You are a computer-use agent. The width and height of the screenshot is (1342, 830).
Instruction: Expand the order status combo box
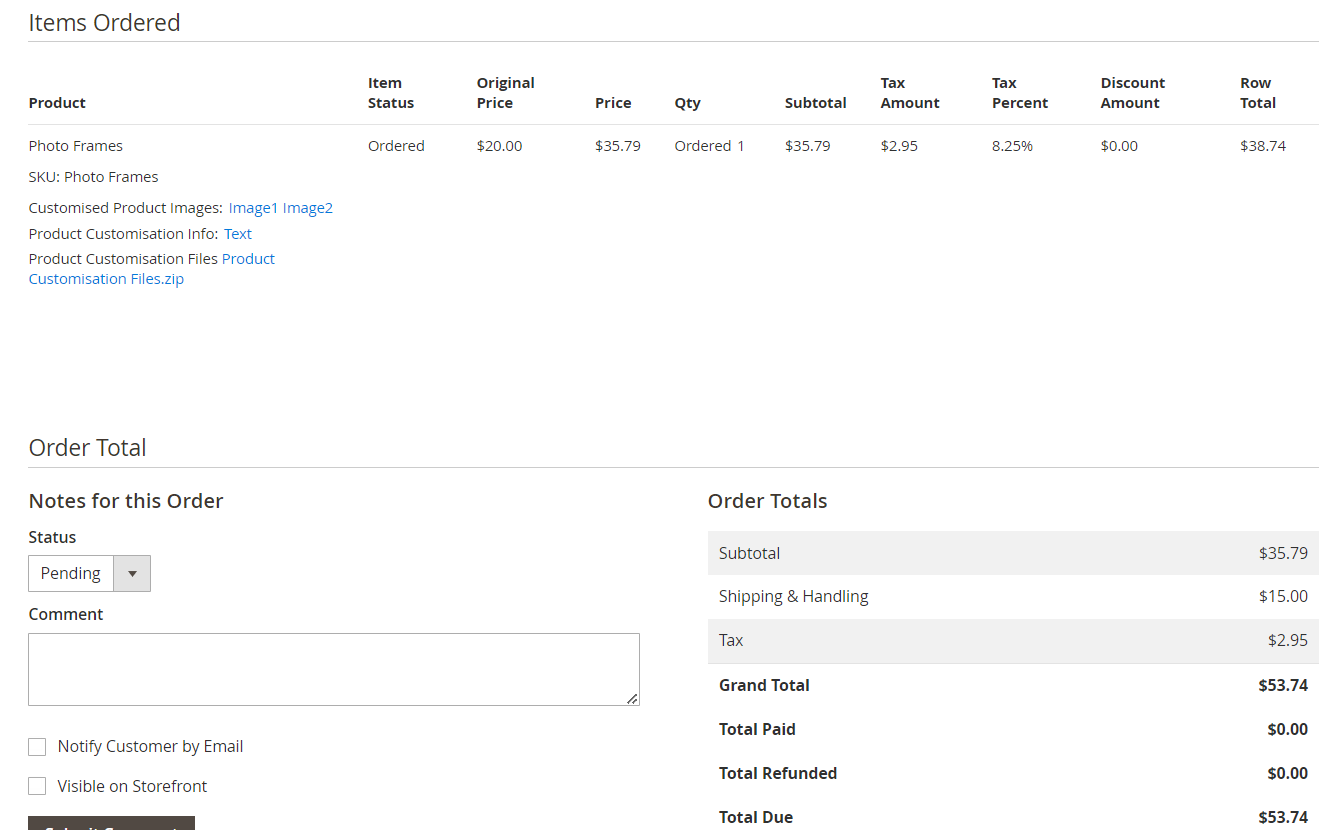(x=132, y=573)
